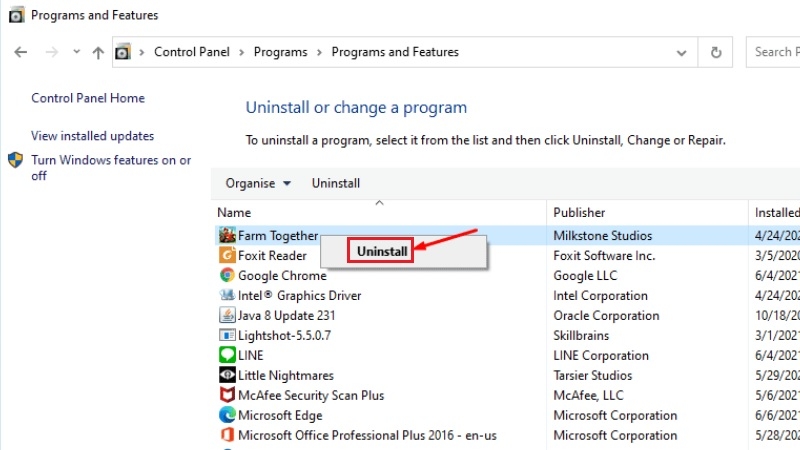
Task: Click the Back navigation arrow
Action: [x=20, y=52]
